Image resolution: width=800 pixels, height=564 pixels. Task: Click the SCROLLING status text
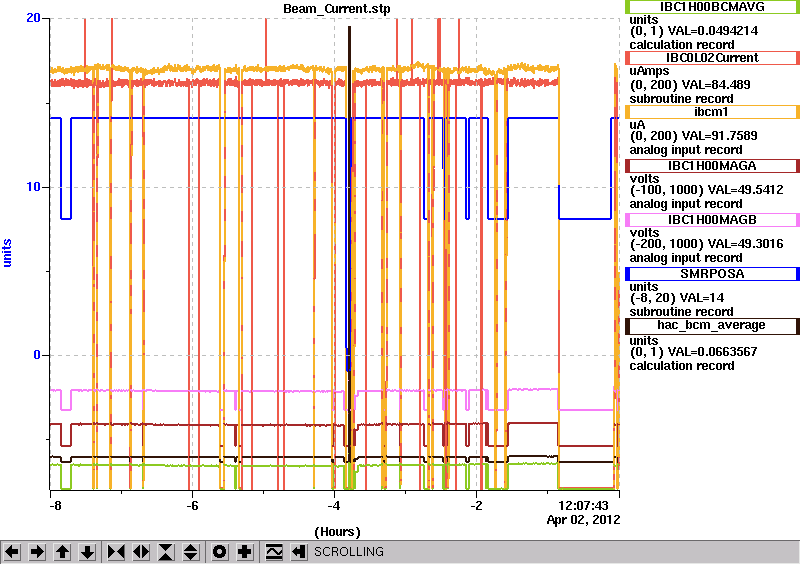349,552
